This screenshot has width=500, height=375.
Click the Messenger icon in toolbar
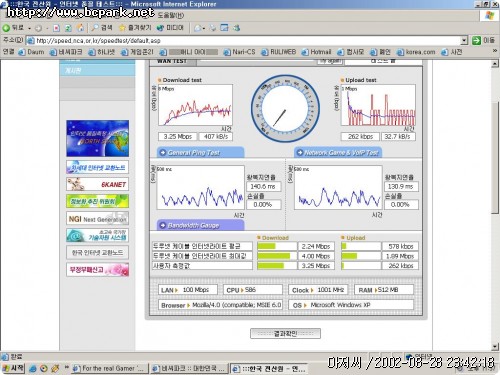(x=236, y=28)
